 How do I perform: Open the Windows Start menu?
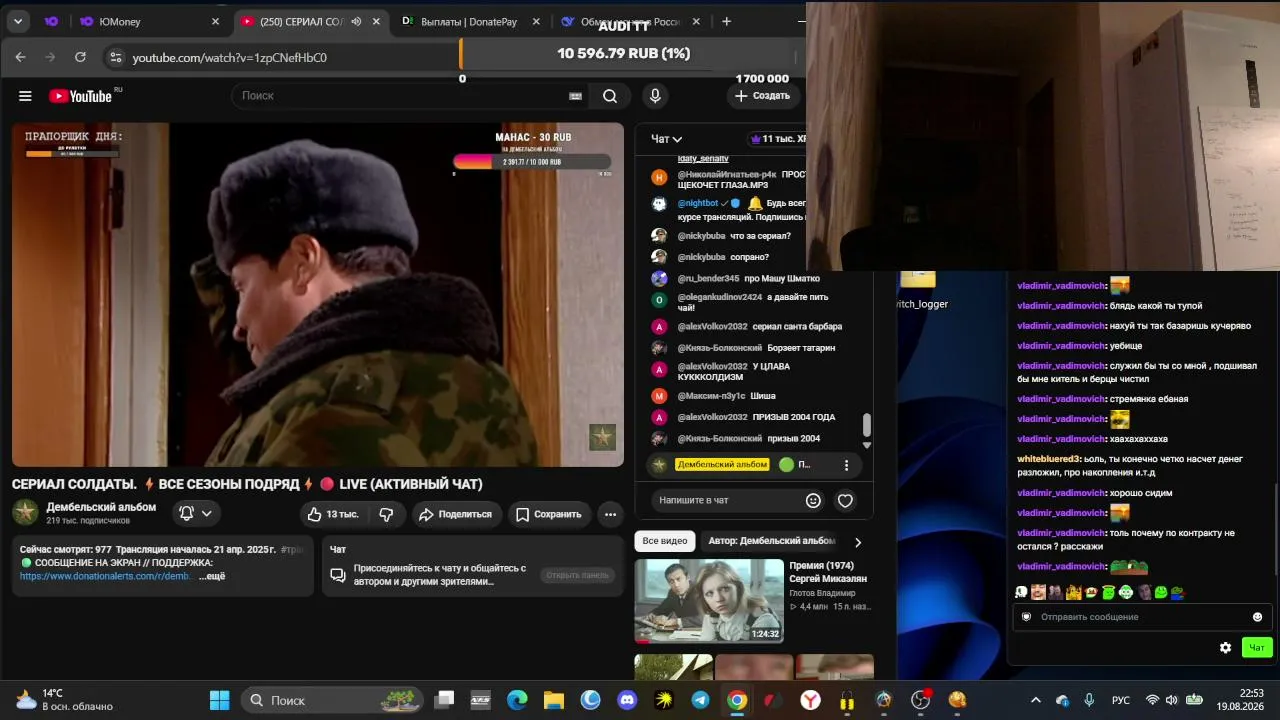[x=219, y=700]
